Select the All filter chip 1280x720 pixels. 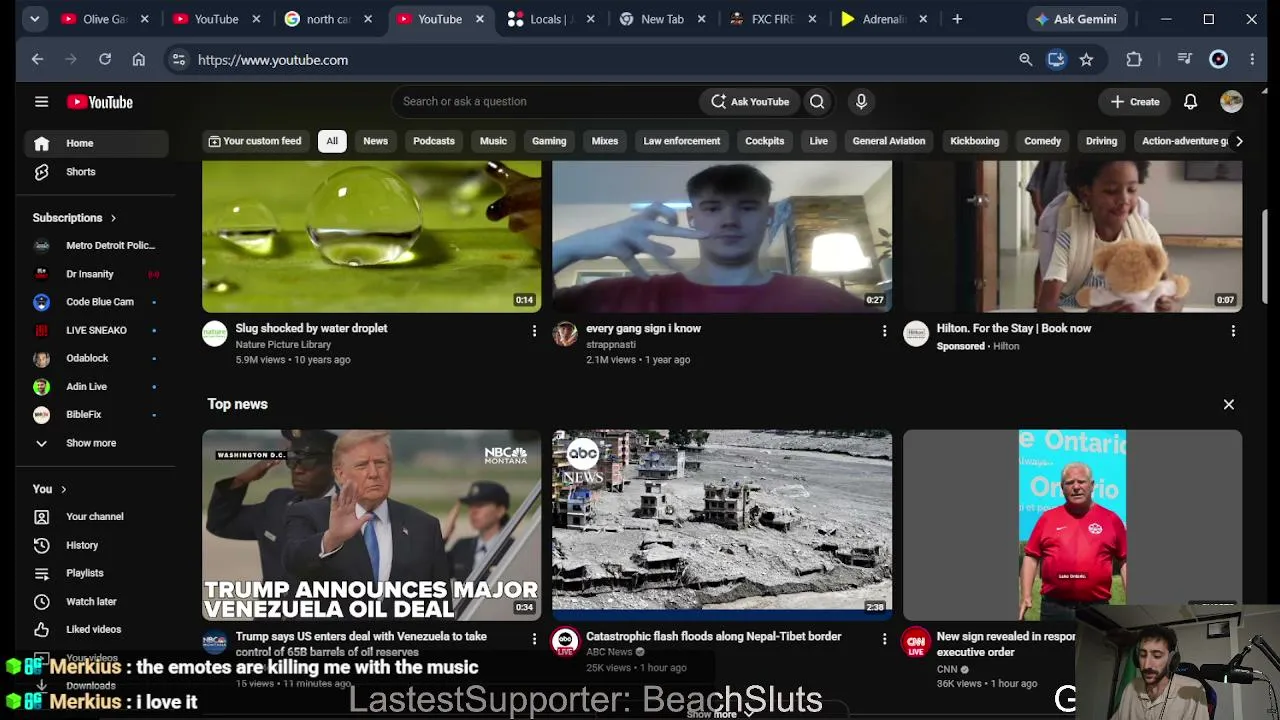pos(332,141)
